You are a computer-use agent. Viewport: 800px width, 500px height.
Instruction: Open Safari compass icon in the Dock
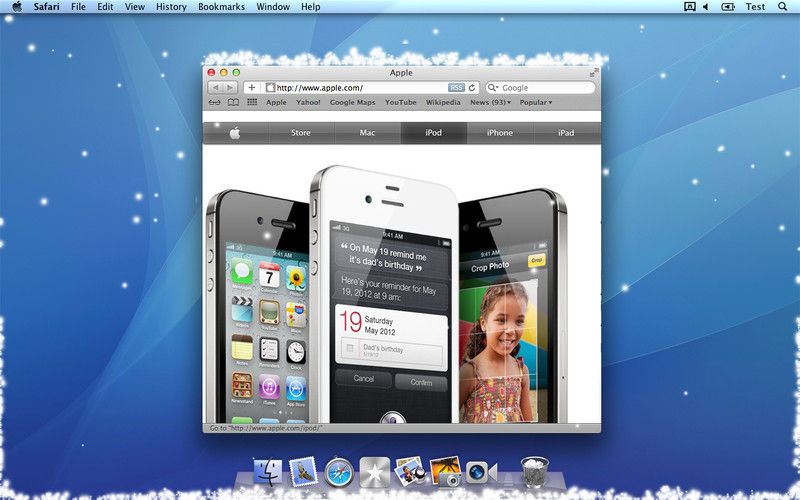point(339,472)
